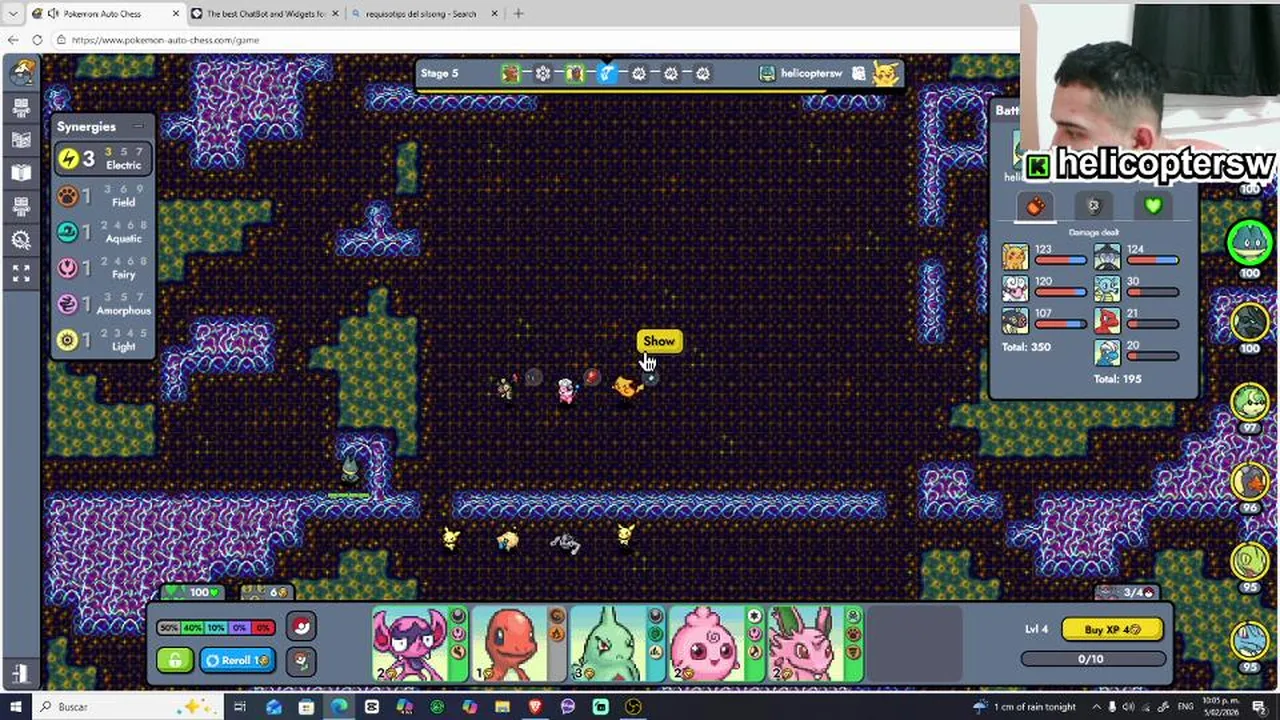Switch to requisotips search browser tab
The image size is (1280, 720).
423,14
